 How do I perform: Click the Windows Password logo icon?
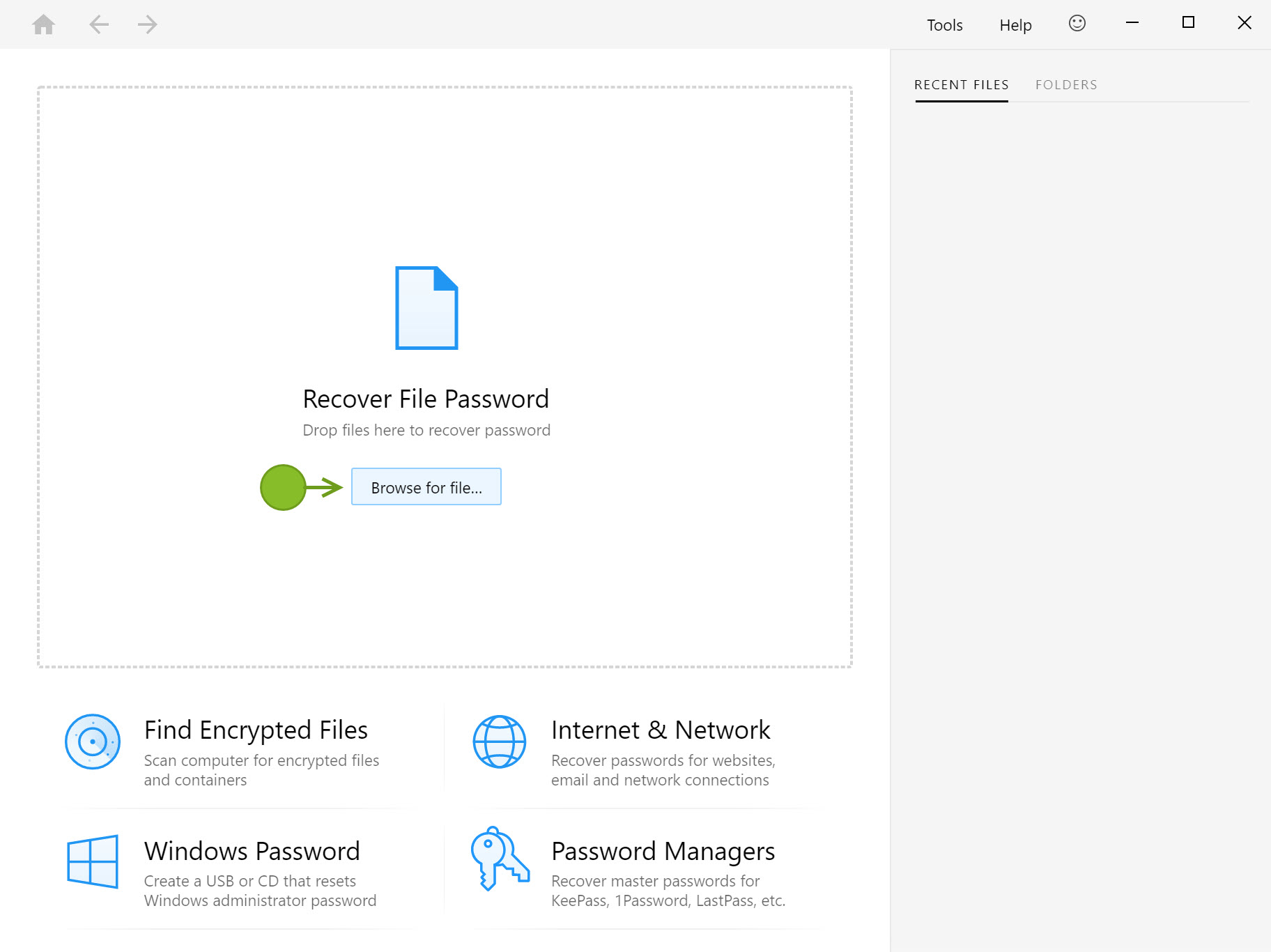[91, 863]
